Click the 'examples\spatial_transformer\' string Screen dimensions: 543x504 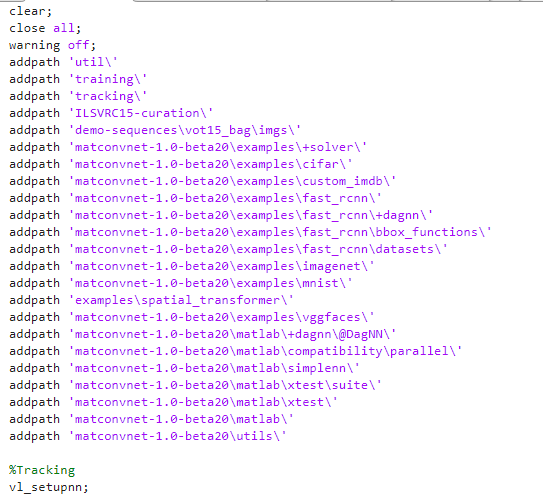[181, 300]
